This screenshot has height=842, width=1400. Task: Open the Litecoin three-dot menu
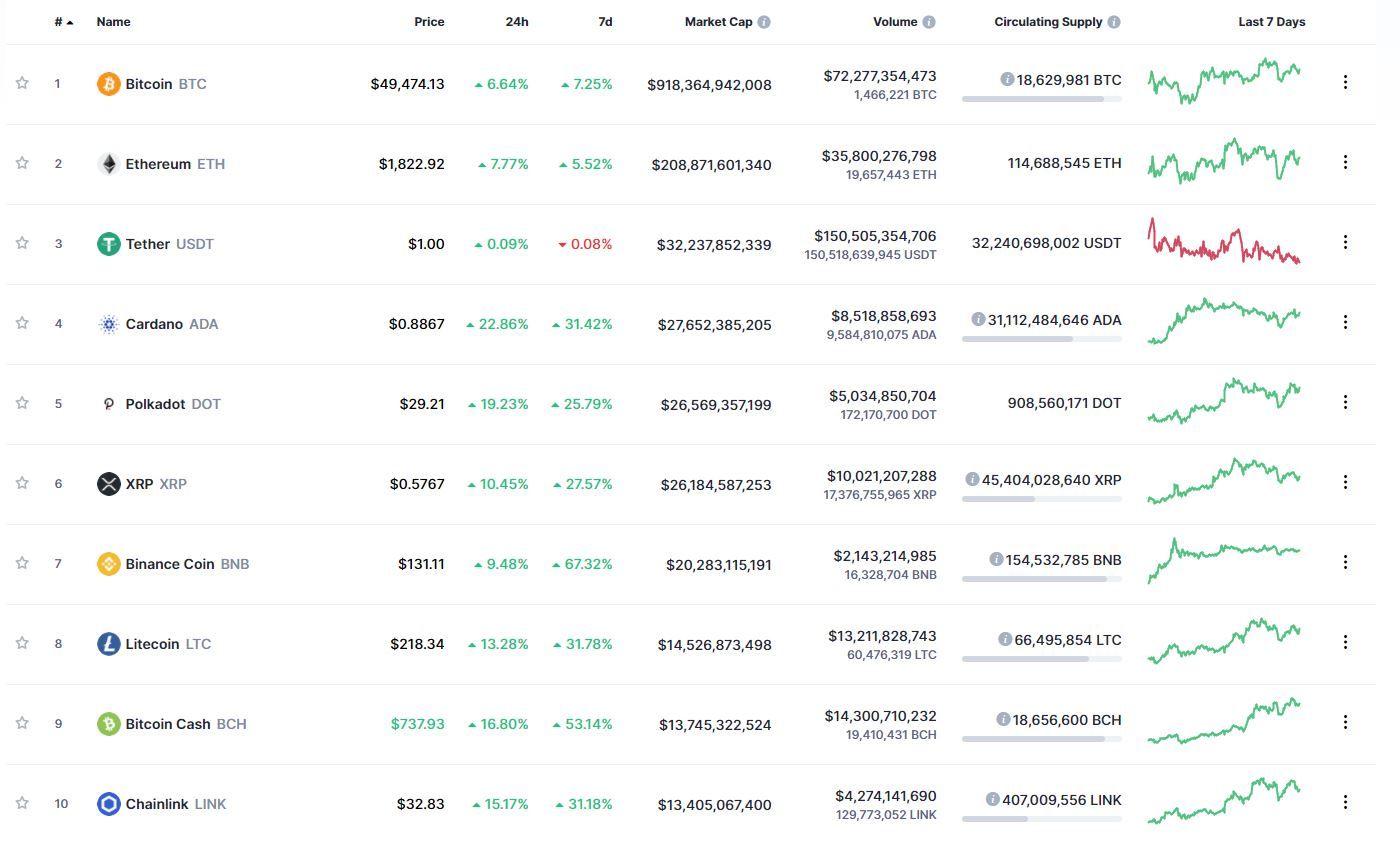click(x=1345, y=642)
